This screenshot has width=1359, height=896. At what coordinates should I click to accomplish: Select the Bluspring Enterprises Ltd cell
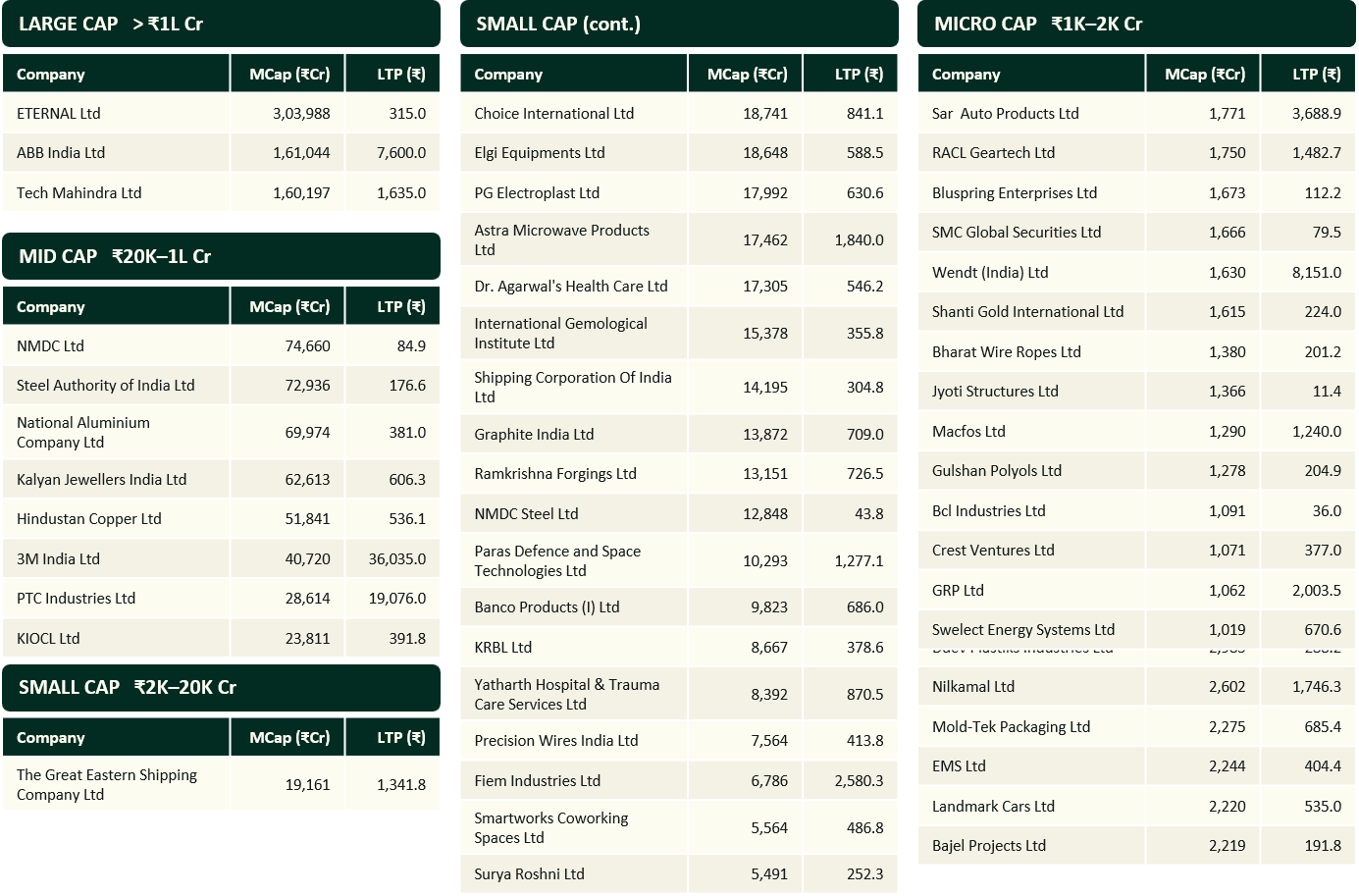coord(1031,193)
